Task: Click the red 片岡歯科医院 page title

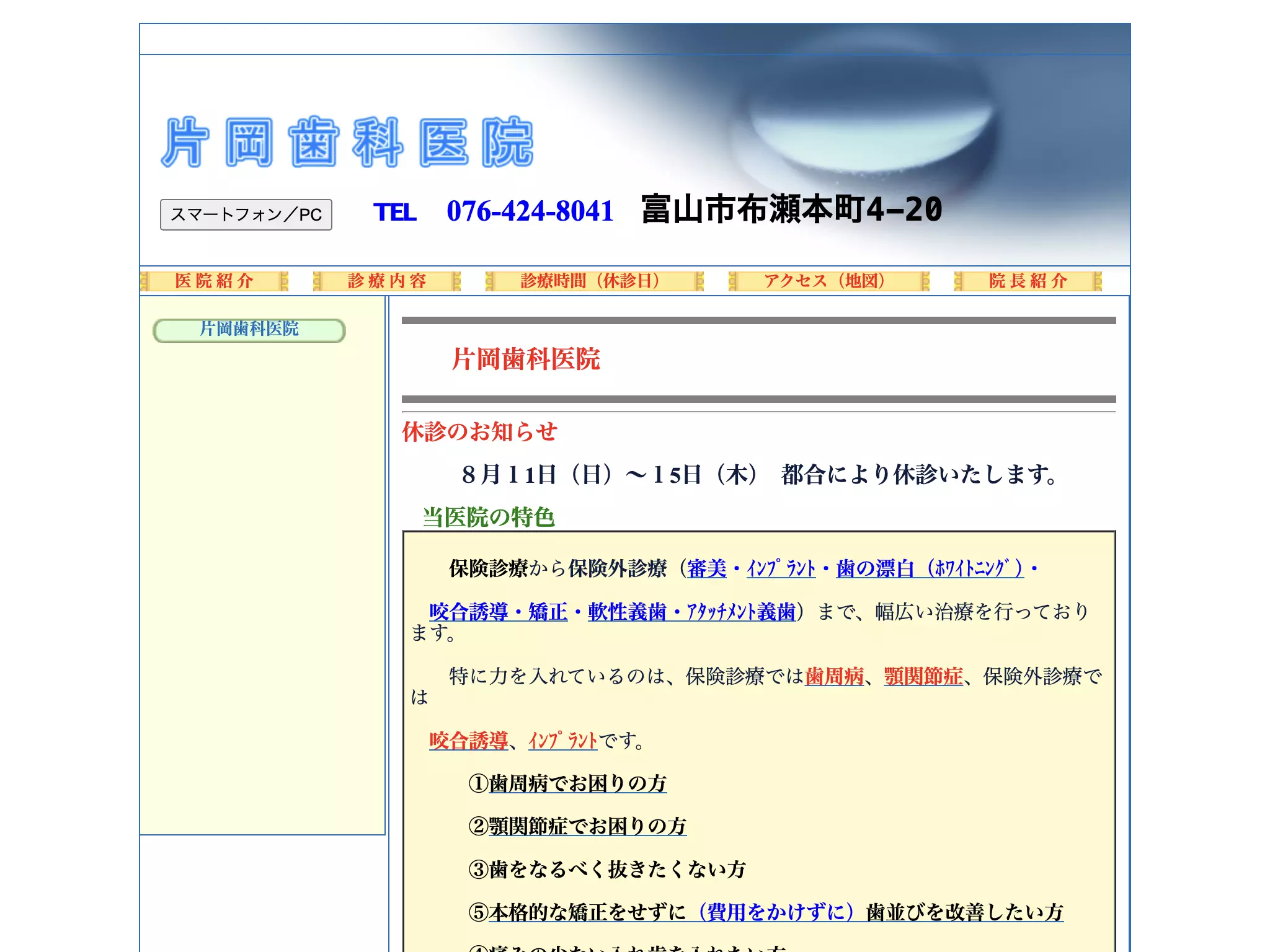Action: click(526, 359)
